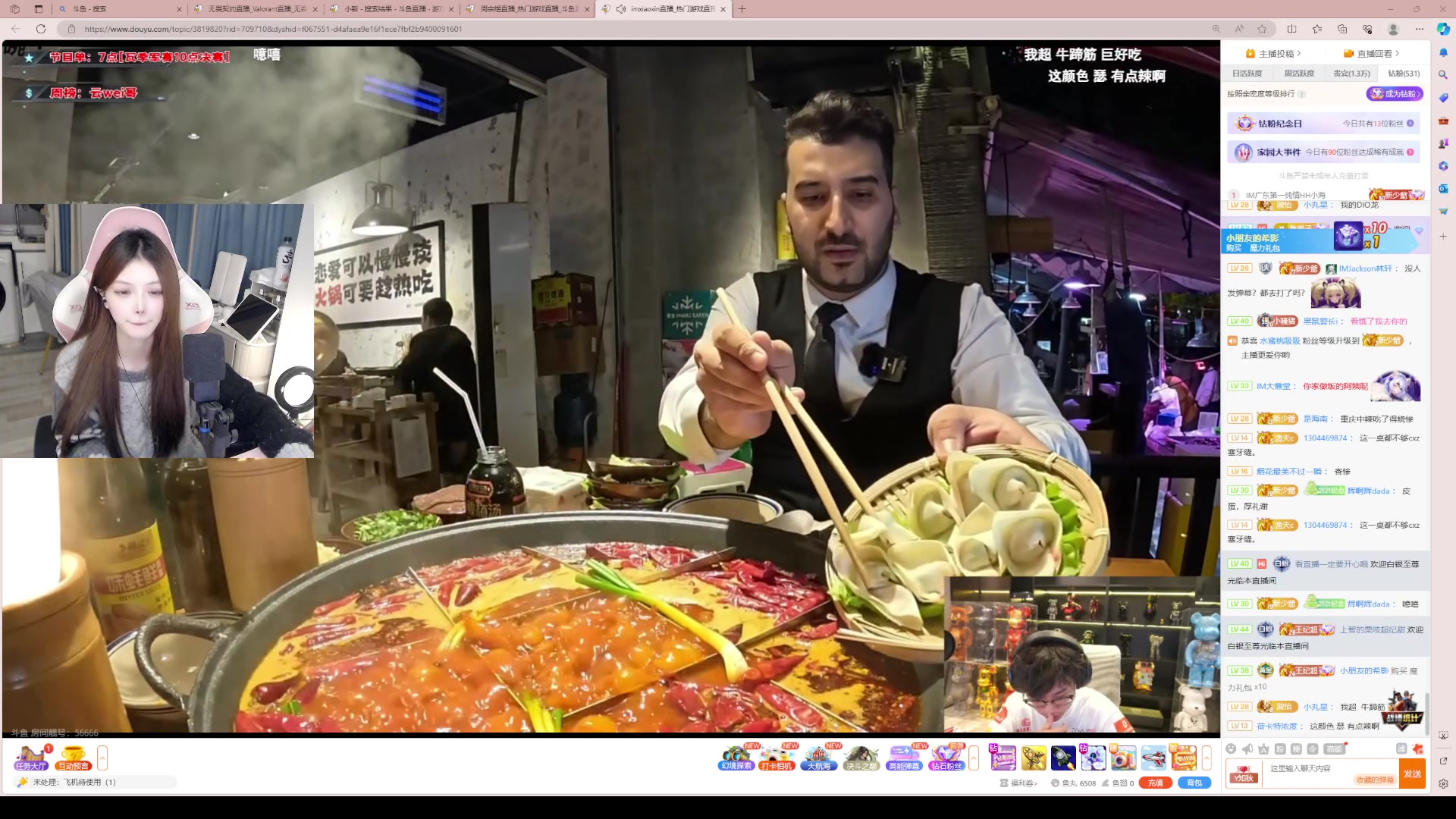This screenshot has width=1456, height=819.
Task: Open the 高能弹幕 feature icon
Action: (x=905, y=756)
